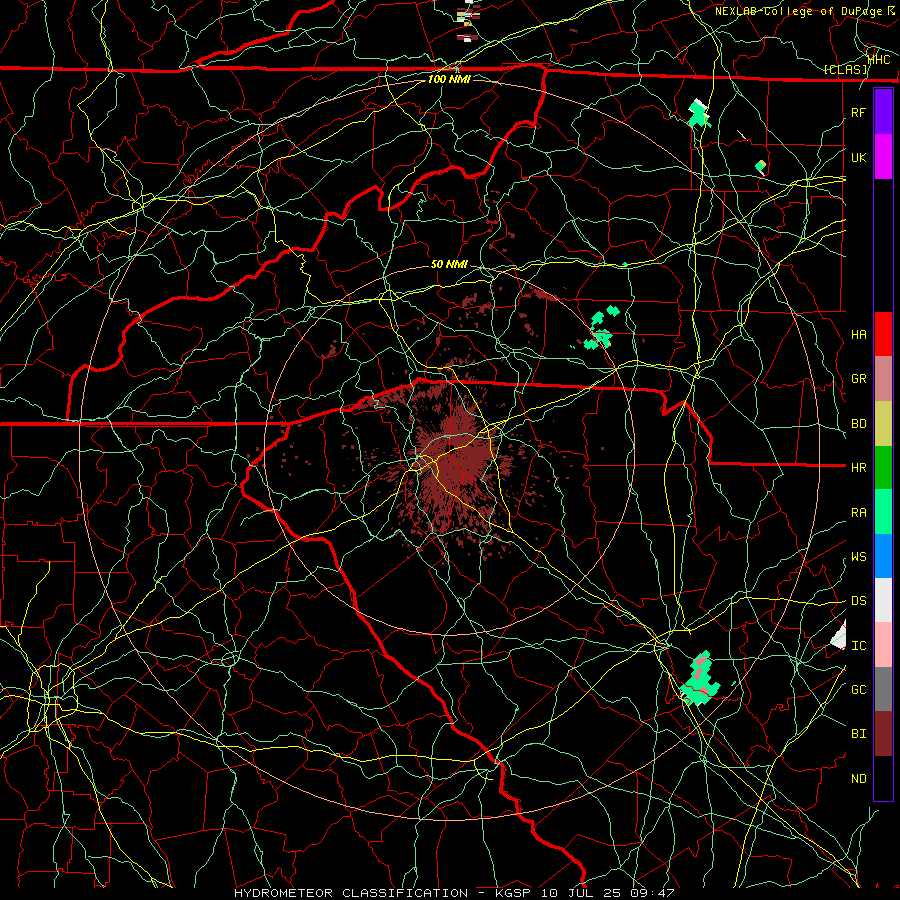The height and width of the screenshot is (900, 900).
Task: Pick the dark green HR legend swatch
Action: (883, 468)
